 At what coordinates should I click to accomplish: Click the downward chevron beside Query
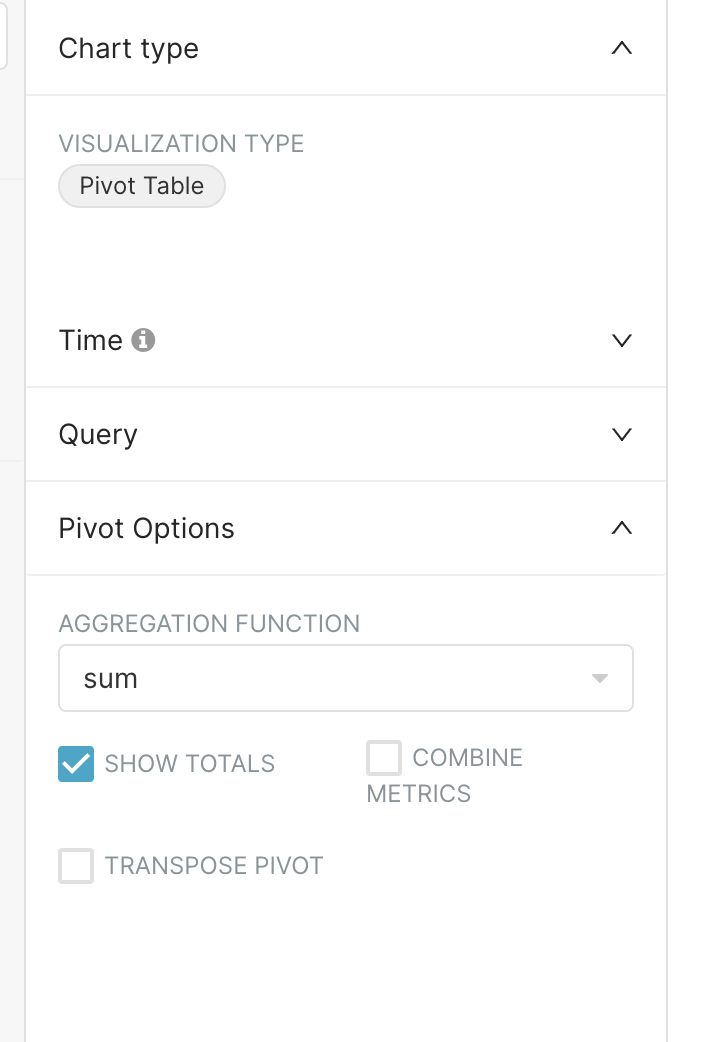[x=622, y=434]
